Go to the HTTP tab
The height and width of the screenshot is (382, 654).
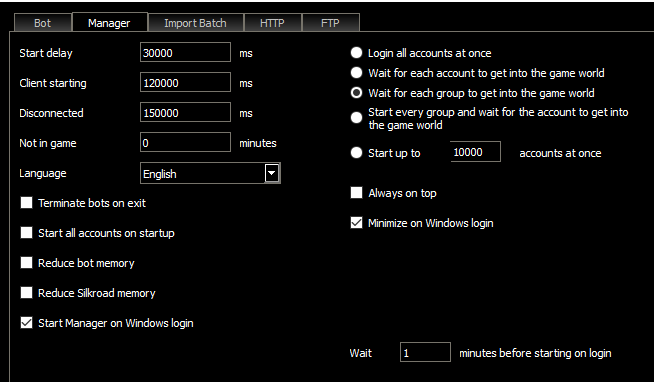coord(272,23)
